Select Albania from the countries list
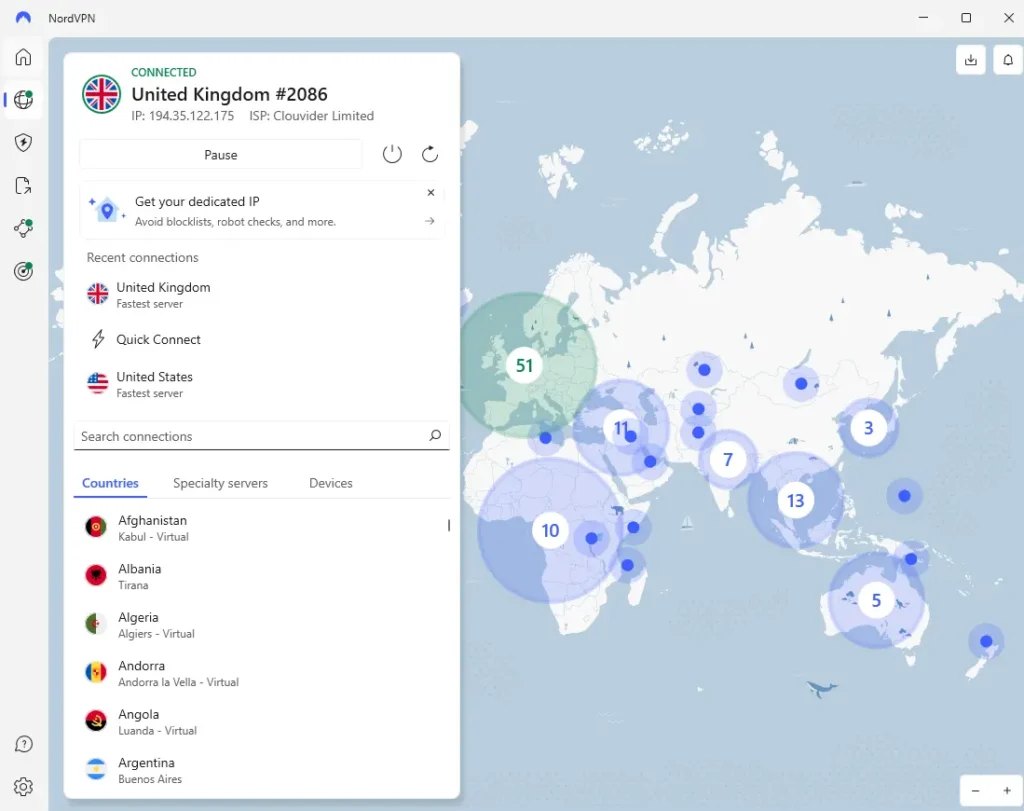 140,576
